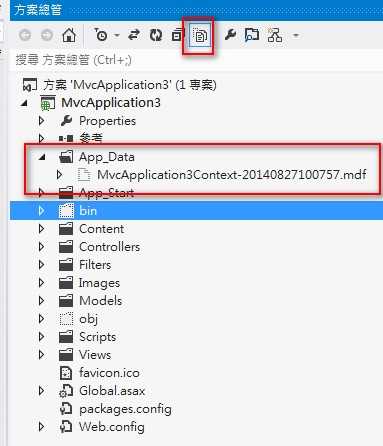Collapse the MvcApplication3 project node
Image resolution: width=383 pixels, height=446 pixels.
coord(24,103)
